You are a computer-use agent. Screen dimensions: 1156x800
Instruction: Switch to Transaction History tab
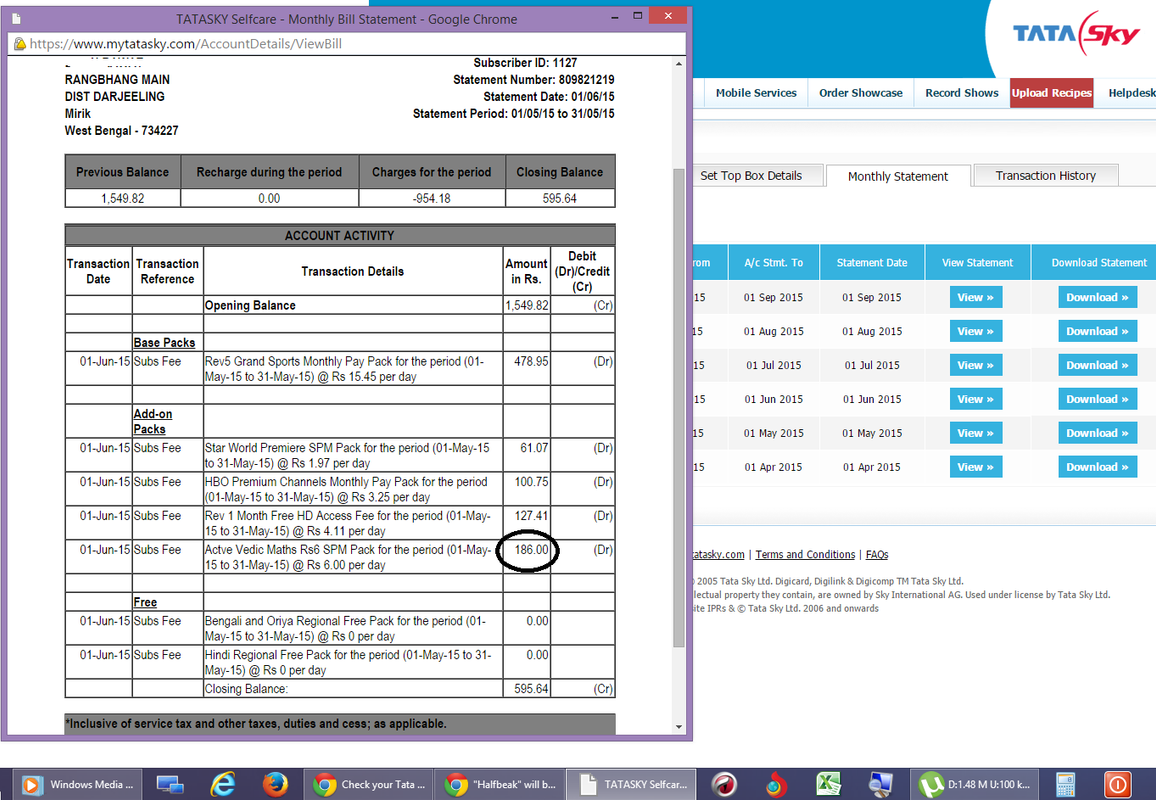(1045, 175)
